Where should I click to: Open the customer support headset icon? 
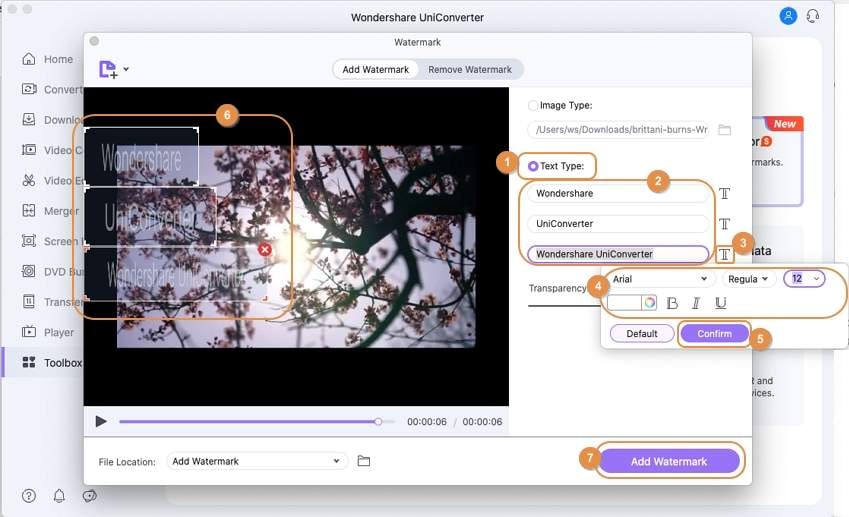813,16
